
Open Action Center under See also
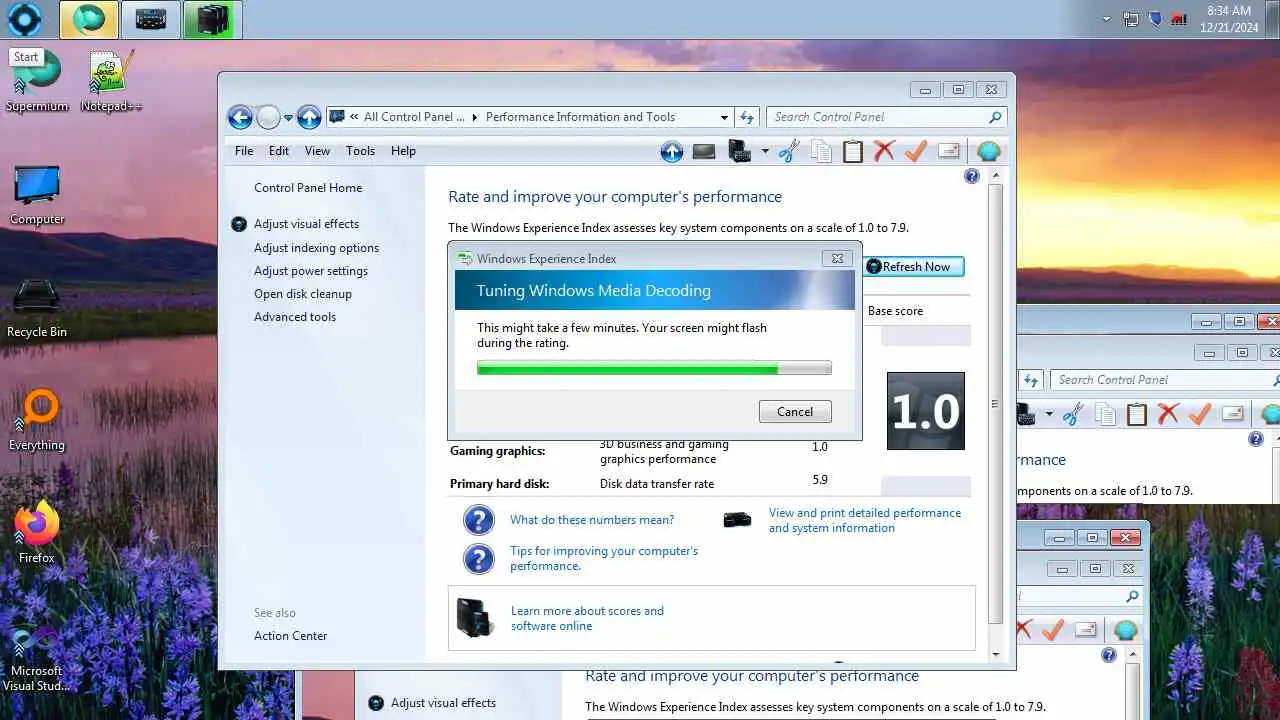pyautogui.click(x=290, y=636)
